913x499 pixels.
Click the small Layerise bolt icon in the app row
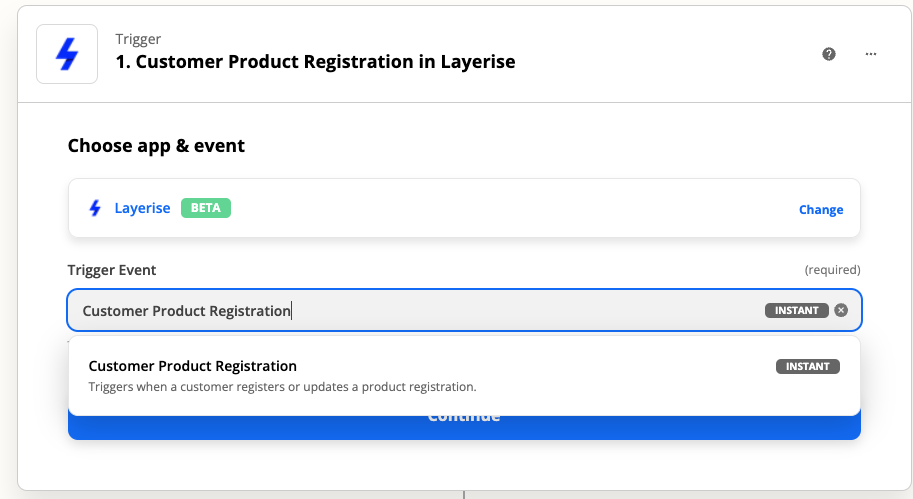96,209
